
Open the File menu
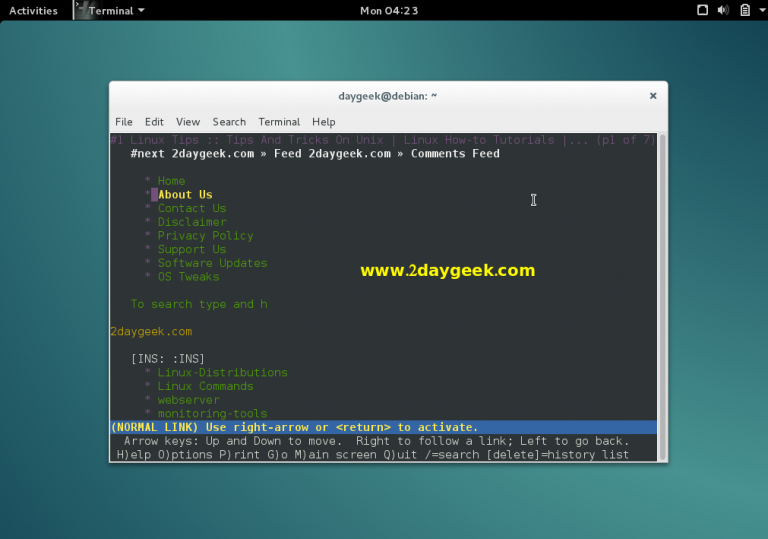pyautogui.click(x=124, y=122)
